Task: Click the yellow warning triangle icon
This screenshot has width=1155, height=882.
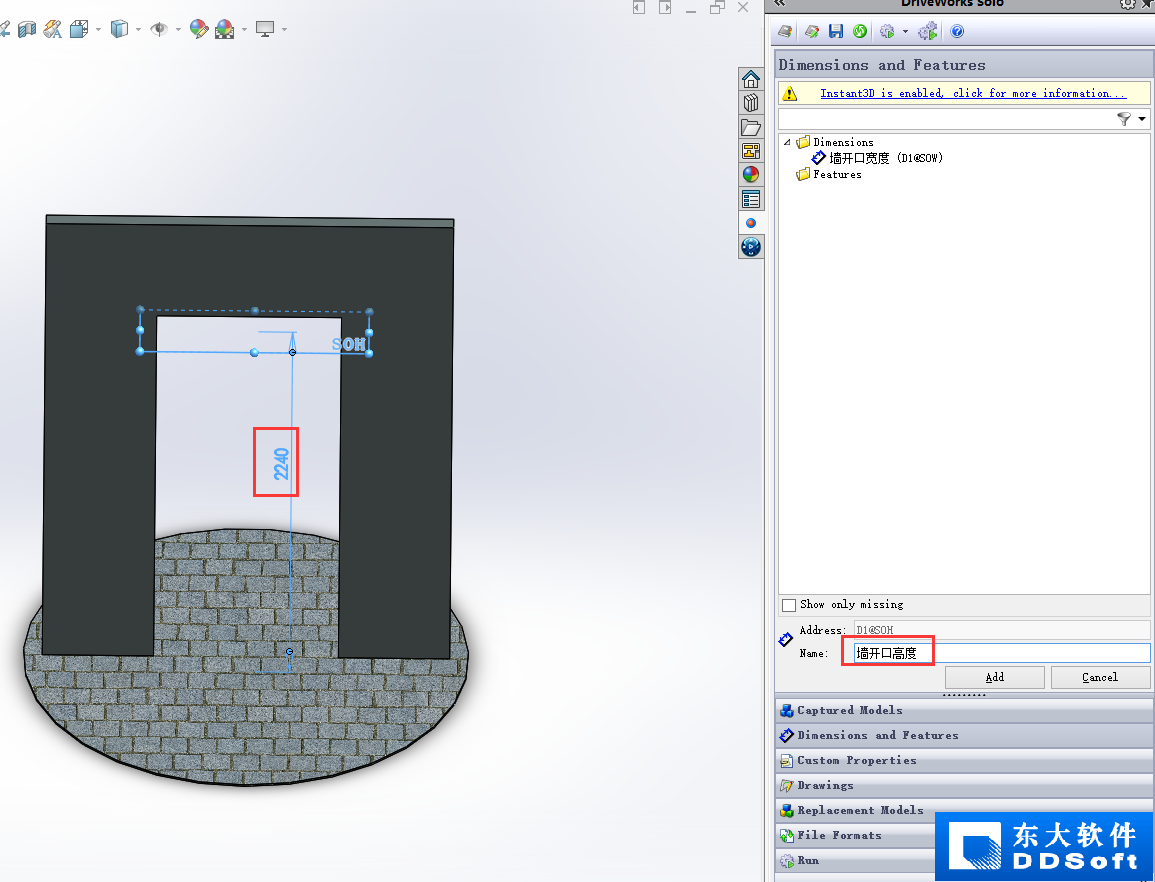Action: [x=790, y=94]
